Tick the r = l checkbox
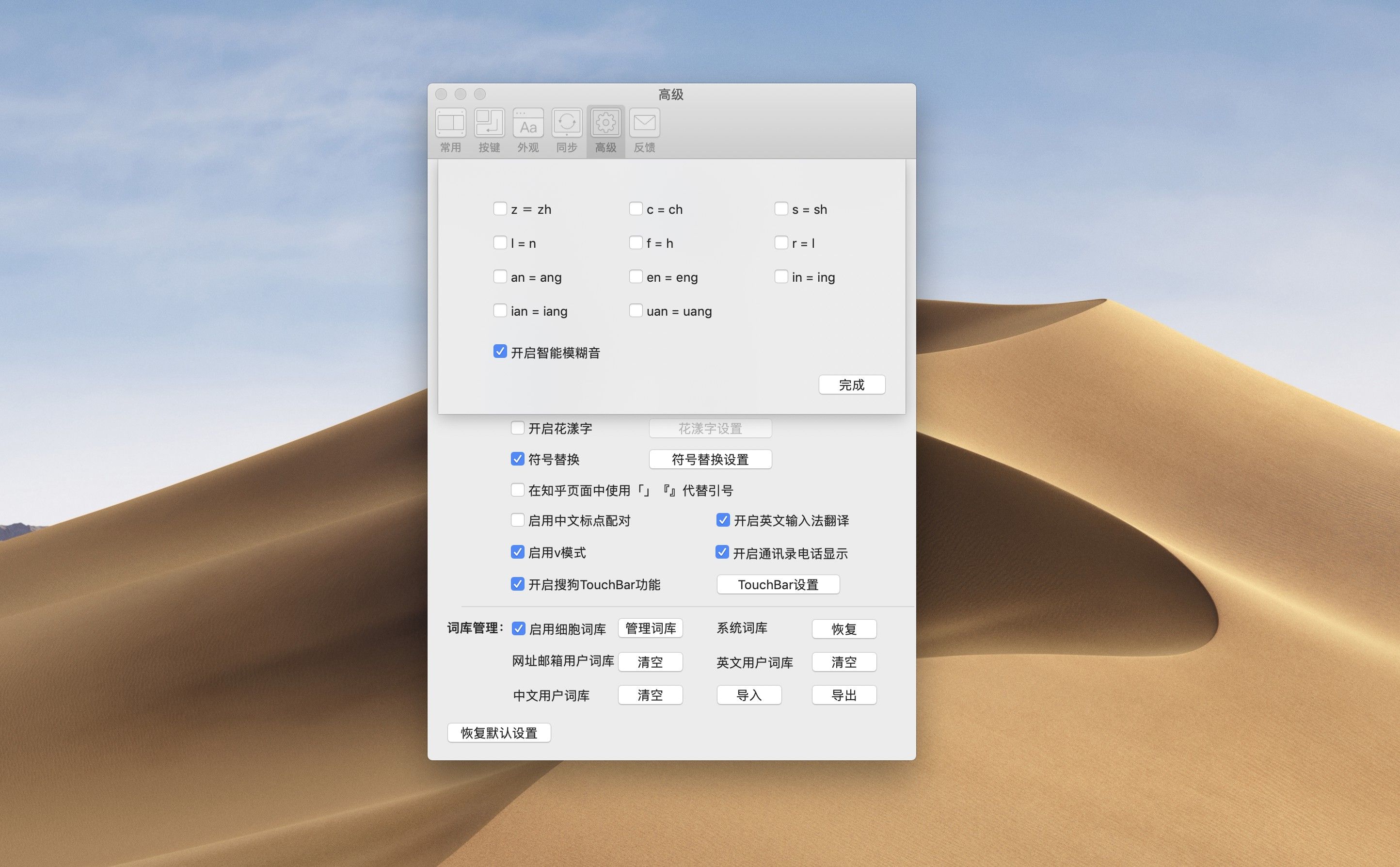The width and height of the screenshot is (1400, 867). point(781,242)
